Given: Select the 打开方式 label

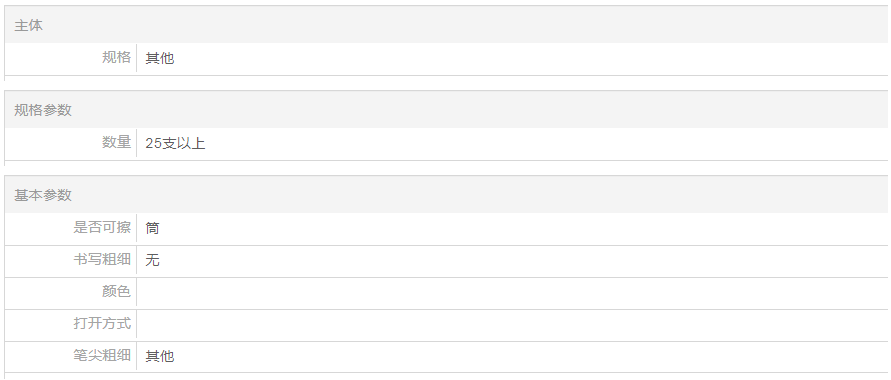Looking at the screenshot, I should (x=102, y=323).
